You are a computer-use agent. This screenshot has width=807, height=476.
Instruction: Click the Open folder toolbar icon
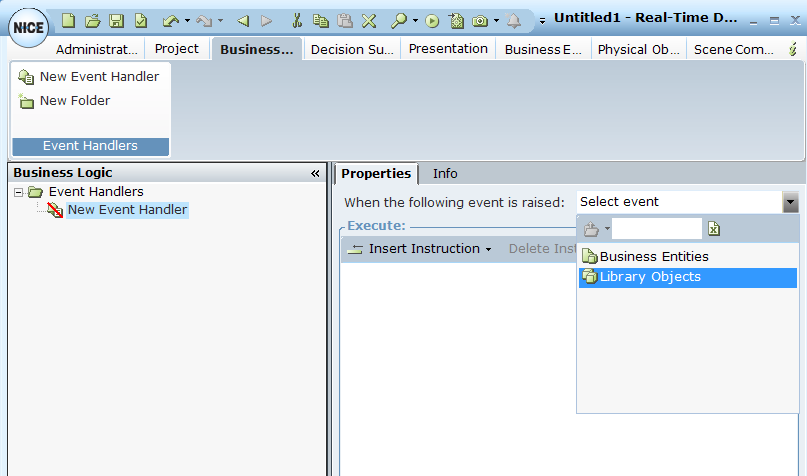[93, 20]
